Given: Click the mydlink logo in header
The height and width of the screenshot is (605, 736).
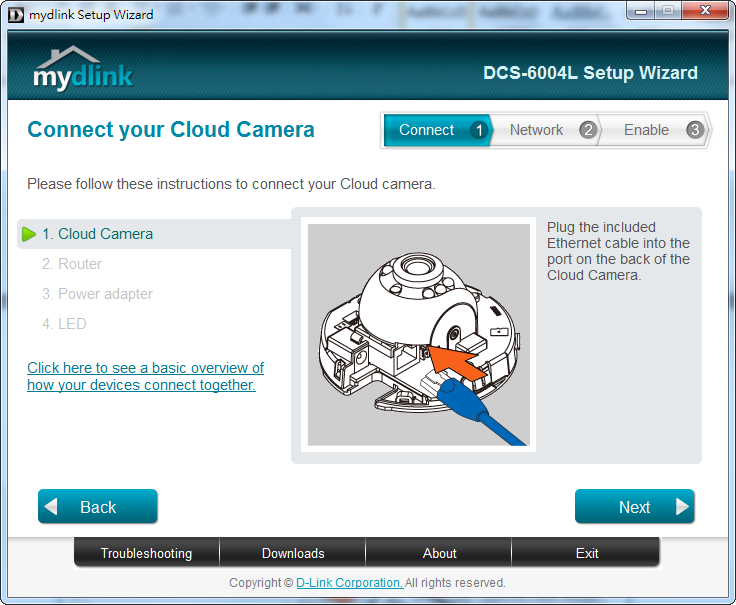Looking at the screenshot, I should (x=83, y=68).
